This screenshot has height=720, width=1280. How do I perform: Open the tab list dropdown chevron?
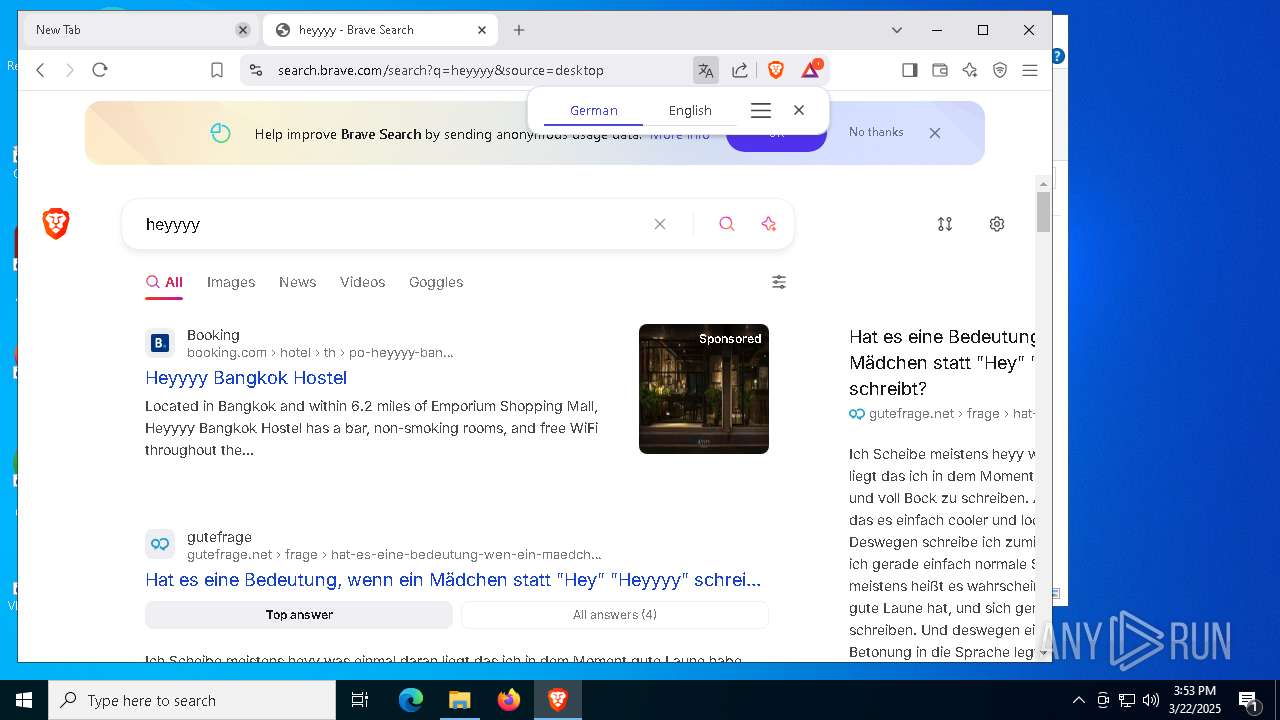tap(897, 30)
